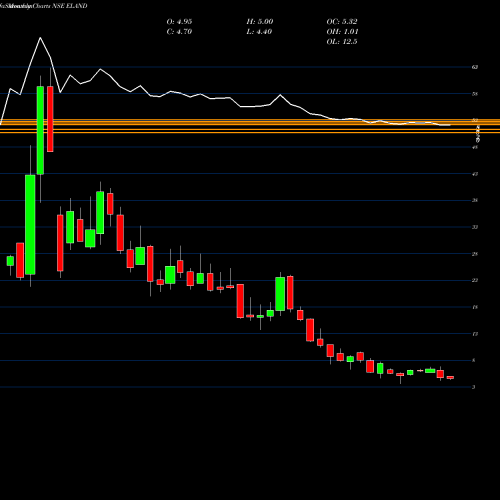Click the tallest green candlestick near 58
This screenshot has width=500, height=500.
tap(40, 130)
